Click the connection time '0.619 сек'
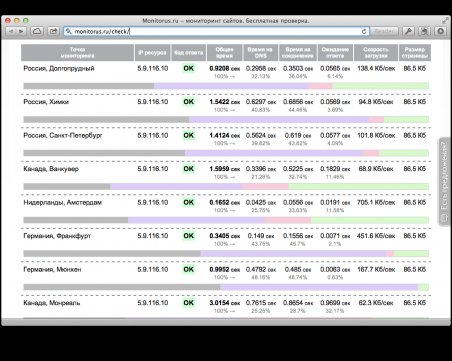The height and width of the screenshot is (361, 452). click(x=298, y=136)
